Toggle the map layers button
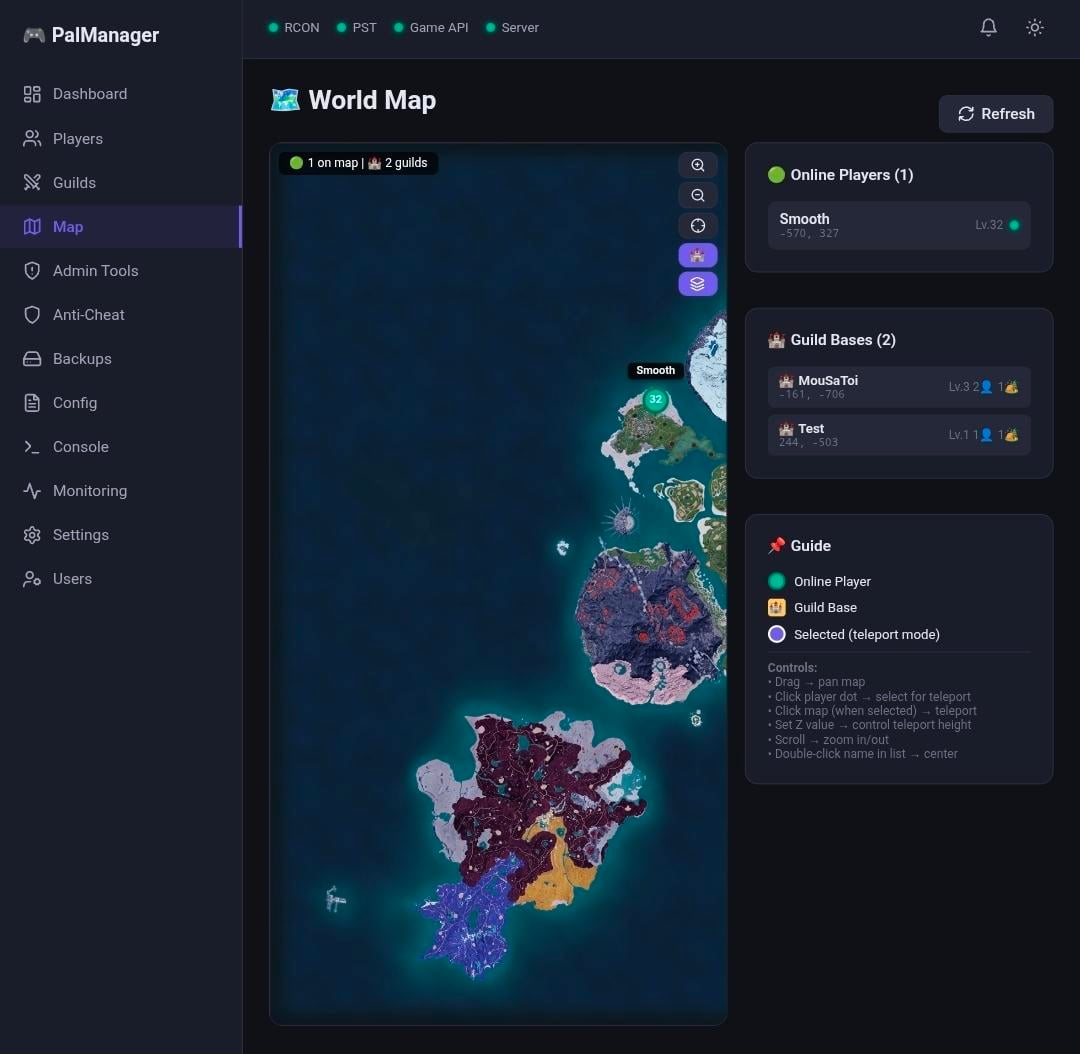Screen dimensions: 1080x1054 698,284
